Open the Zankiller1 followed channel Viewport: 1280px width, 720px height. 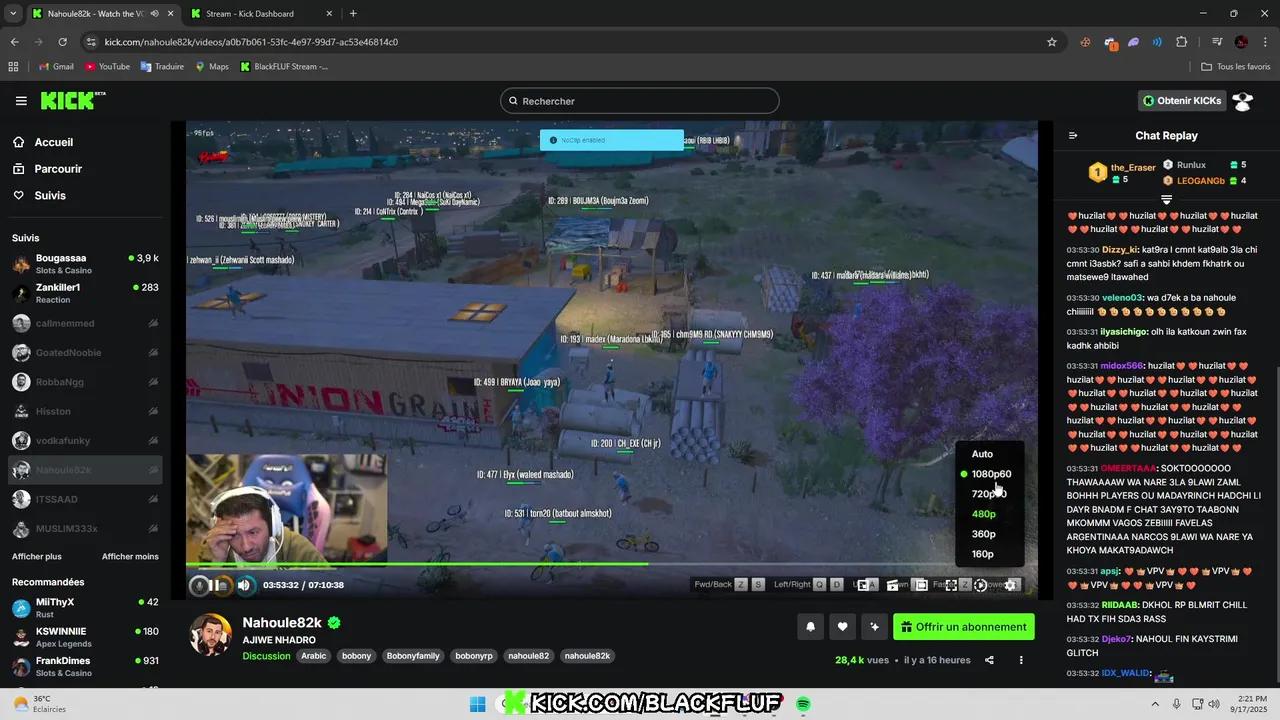(x=85, y=293)
